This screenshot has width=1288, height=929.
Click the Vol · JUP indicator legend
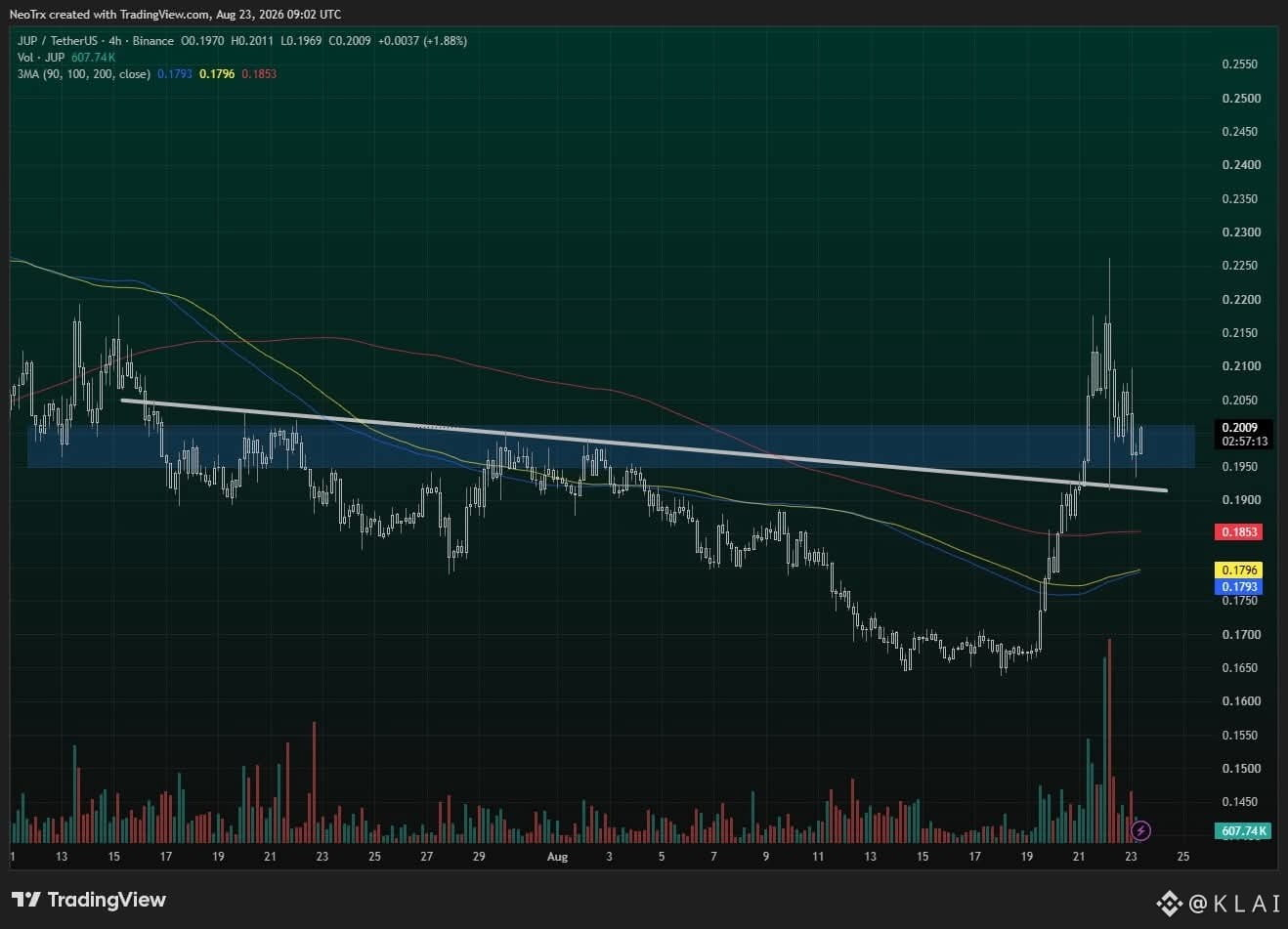[42, 58]
